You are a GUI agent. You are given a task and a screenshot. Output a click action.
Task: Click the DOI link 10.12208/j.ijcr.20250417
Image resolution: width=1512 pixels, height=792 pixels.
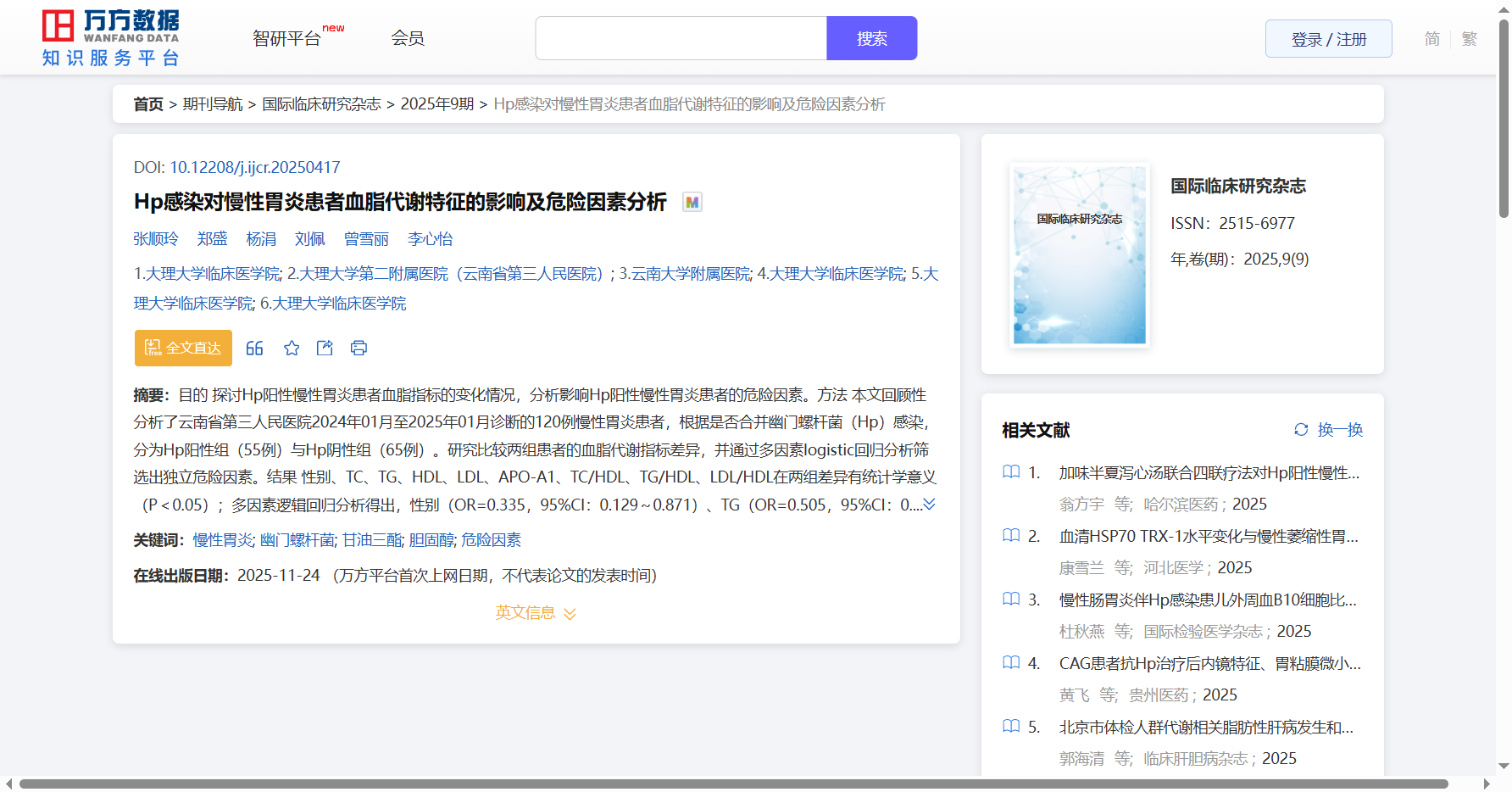(254, 168)
